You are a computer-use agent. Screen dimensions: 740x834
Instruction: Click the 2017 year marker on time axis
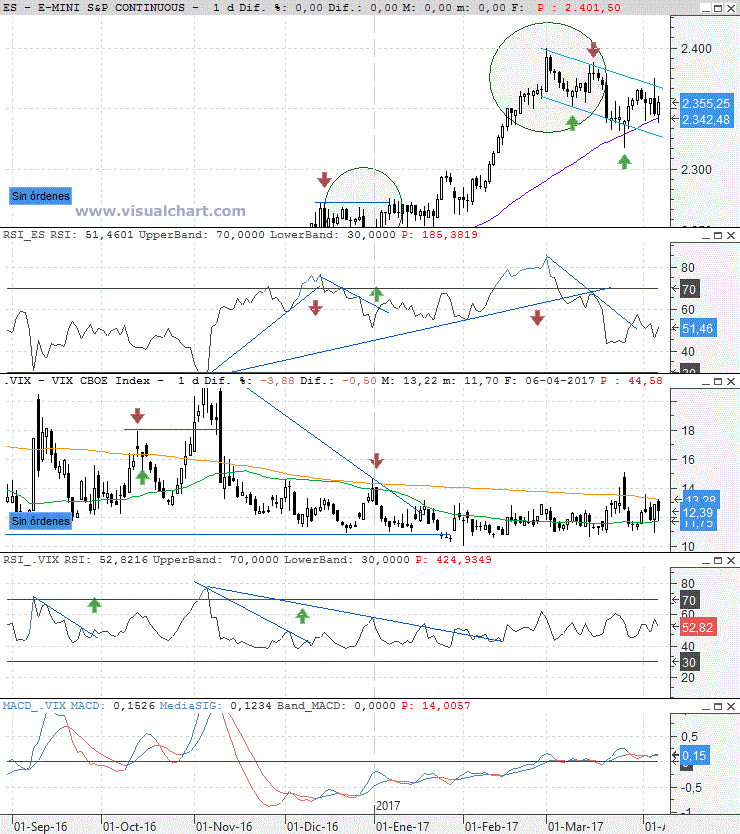click(x=388, y=806)
